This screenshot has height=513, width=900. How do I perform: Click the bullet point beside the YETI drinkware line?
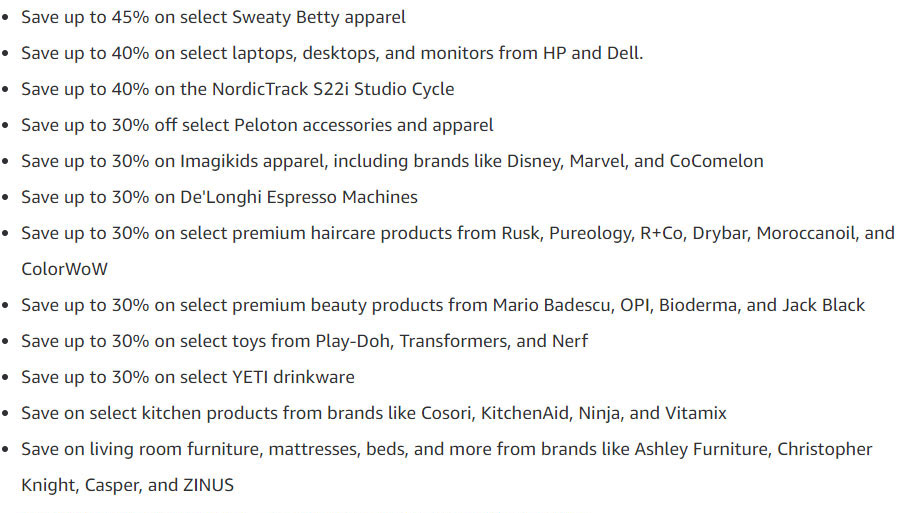point(6,378)
